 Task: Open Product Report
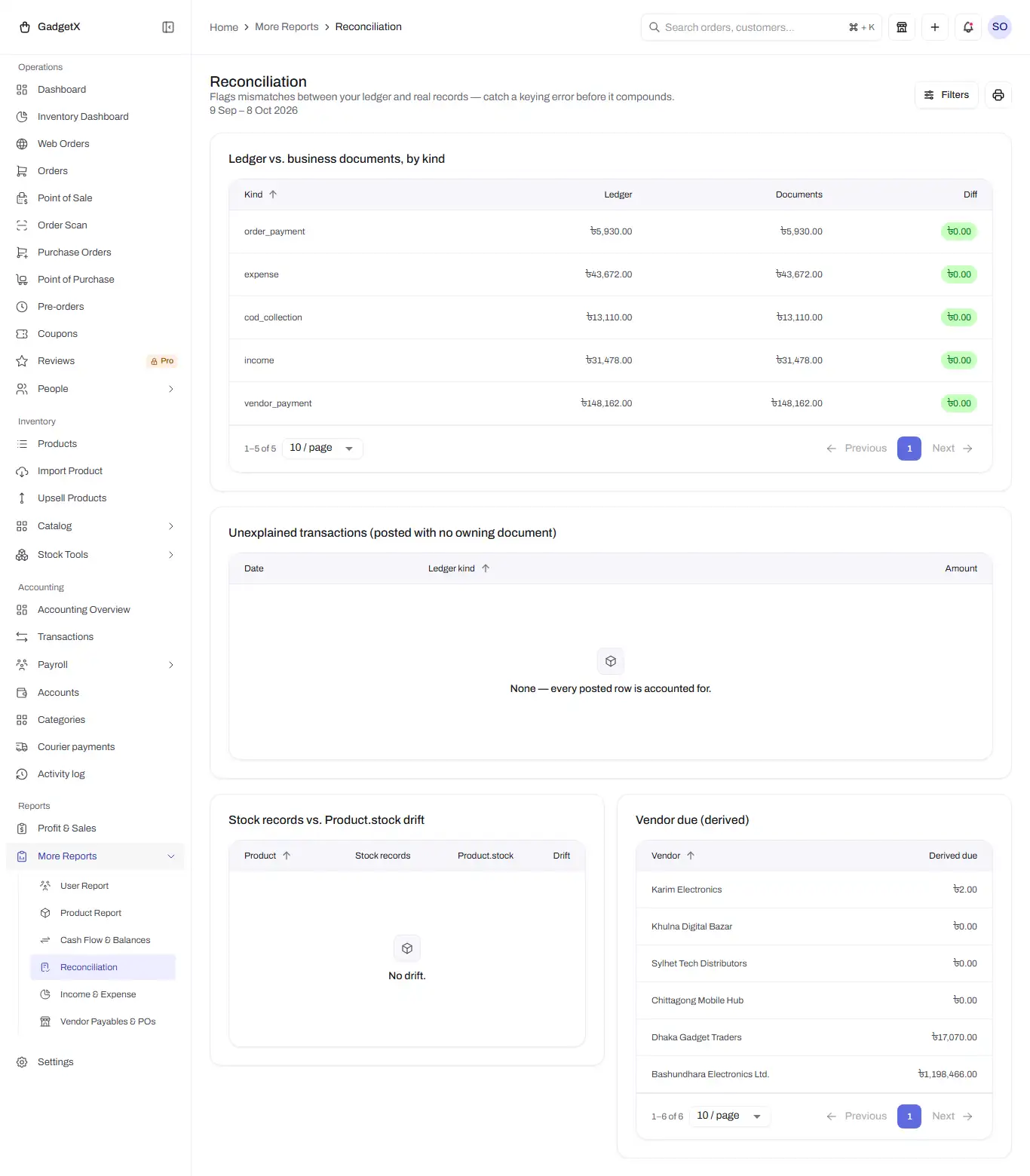point(103,913)
